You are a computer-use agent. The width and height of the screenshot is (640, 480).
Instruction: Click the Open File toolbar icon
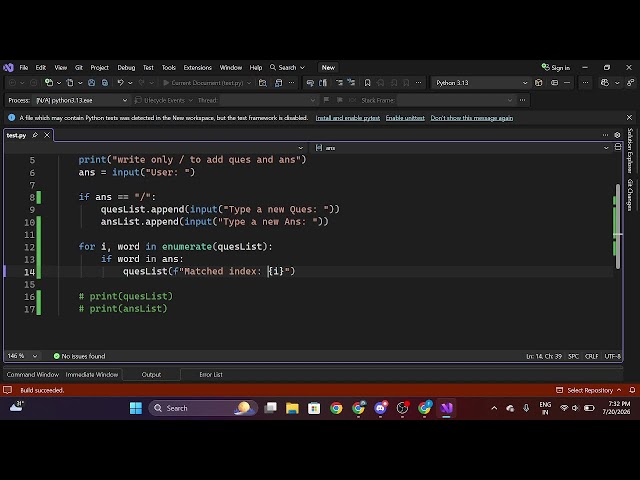coord(70,83)
